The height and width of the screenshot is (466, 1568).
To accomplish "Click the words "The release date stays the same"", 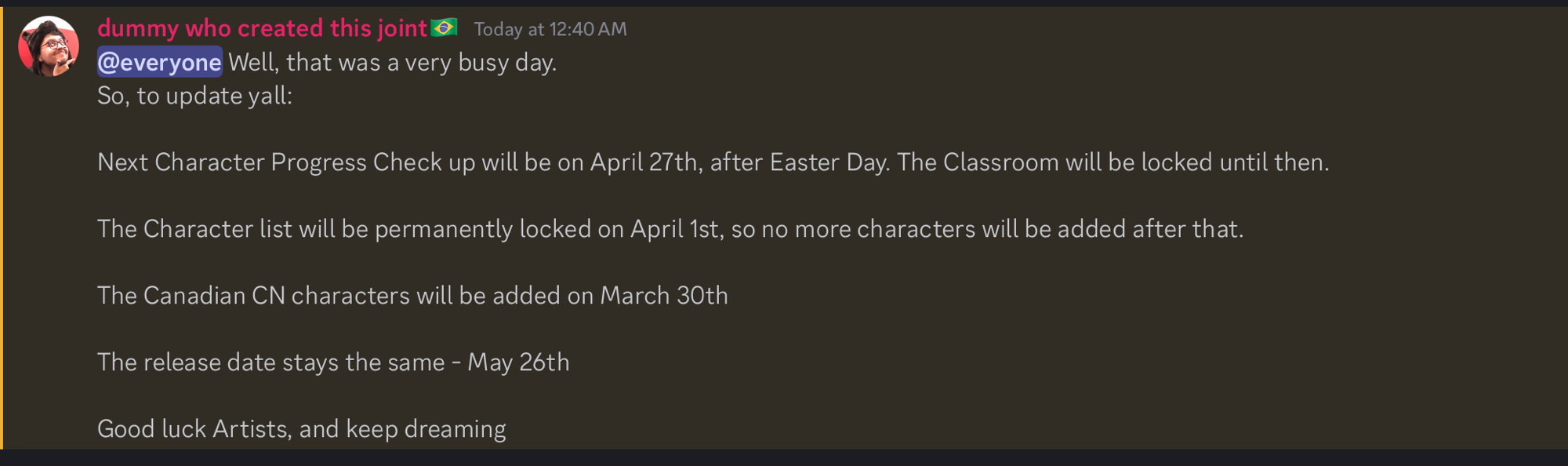I will pos(270,362).
